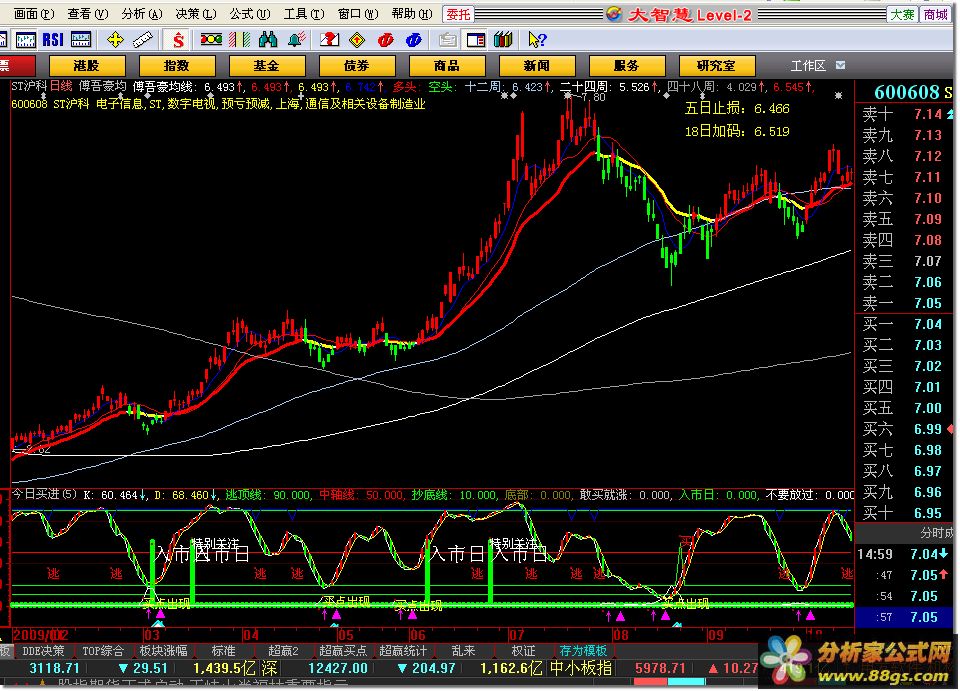Image resolution: width=960 pixels, height=691 pixels.
Task: Activate the help cursor question-mark icon
Action: pos(537,40)
